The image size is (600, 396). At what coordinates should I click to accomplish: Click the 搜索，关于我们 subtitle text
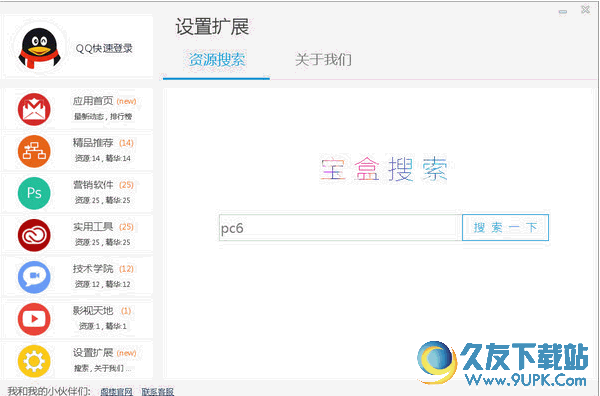click(103, 368)
